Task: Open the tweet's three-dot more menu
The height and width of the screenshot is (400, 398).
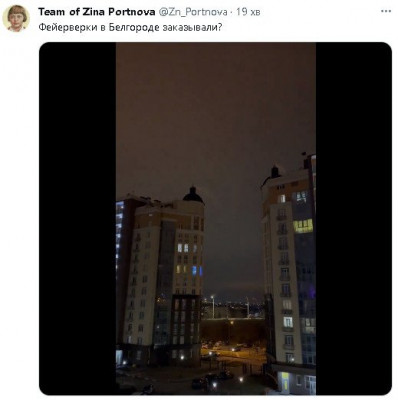Action: point(386,11)
